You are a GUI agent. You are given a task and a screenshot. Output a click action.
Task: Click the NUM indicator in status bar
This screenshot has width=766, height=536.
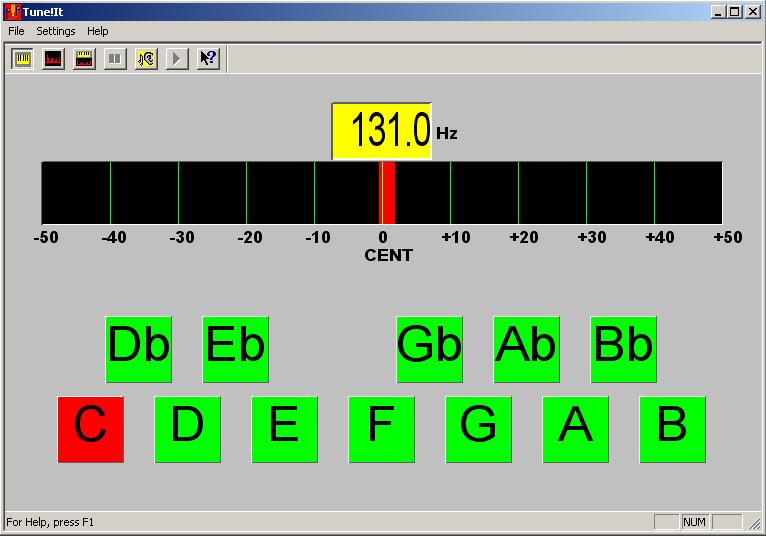pyautogui.click(x=694, y=522)
